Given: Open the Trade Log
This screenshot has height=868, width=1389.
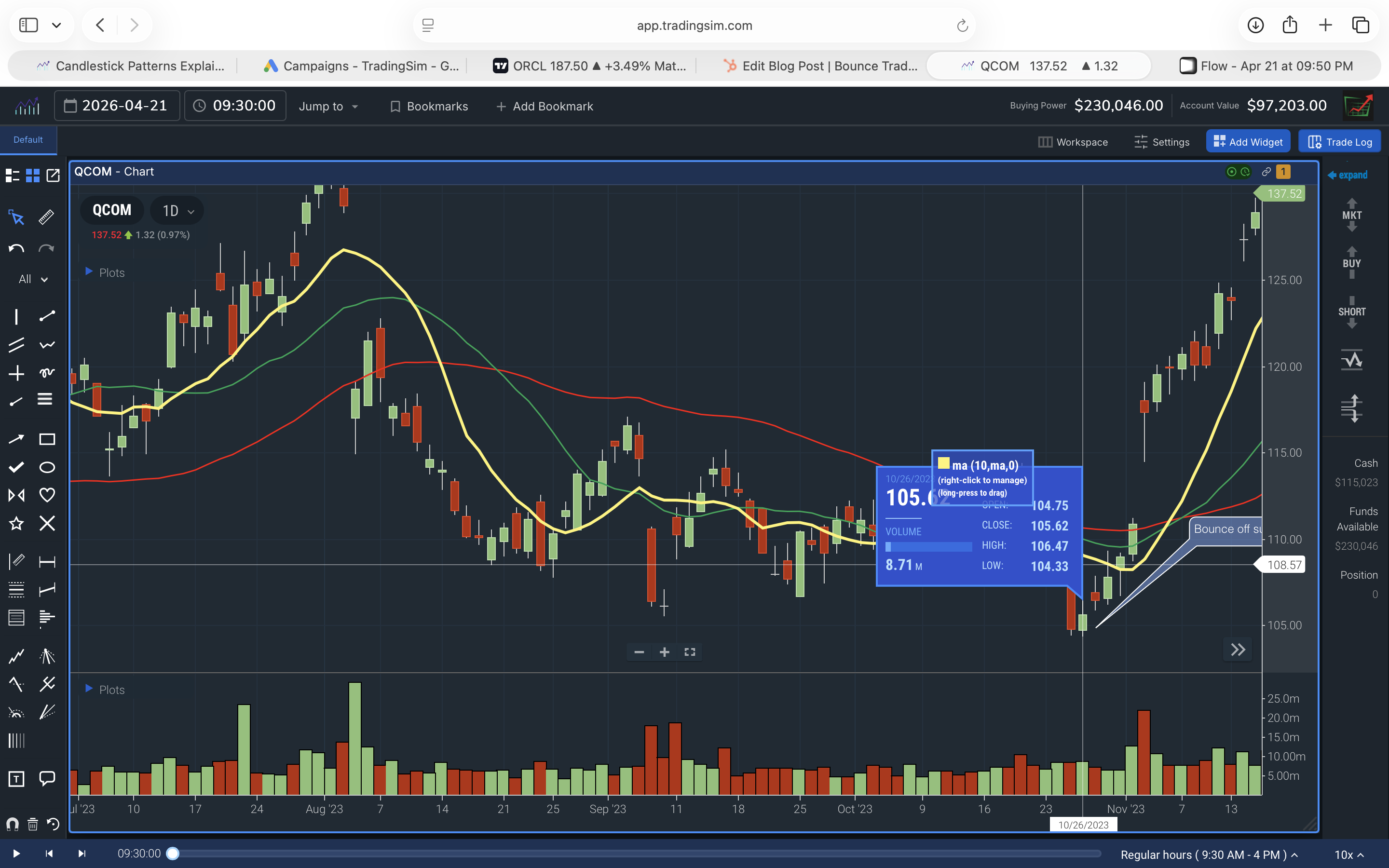Looking at the screenshot, I should coord(1339,141).
